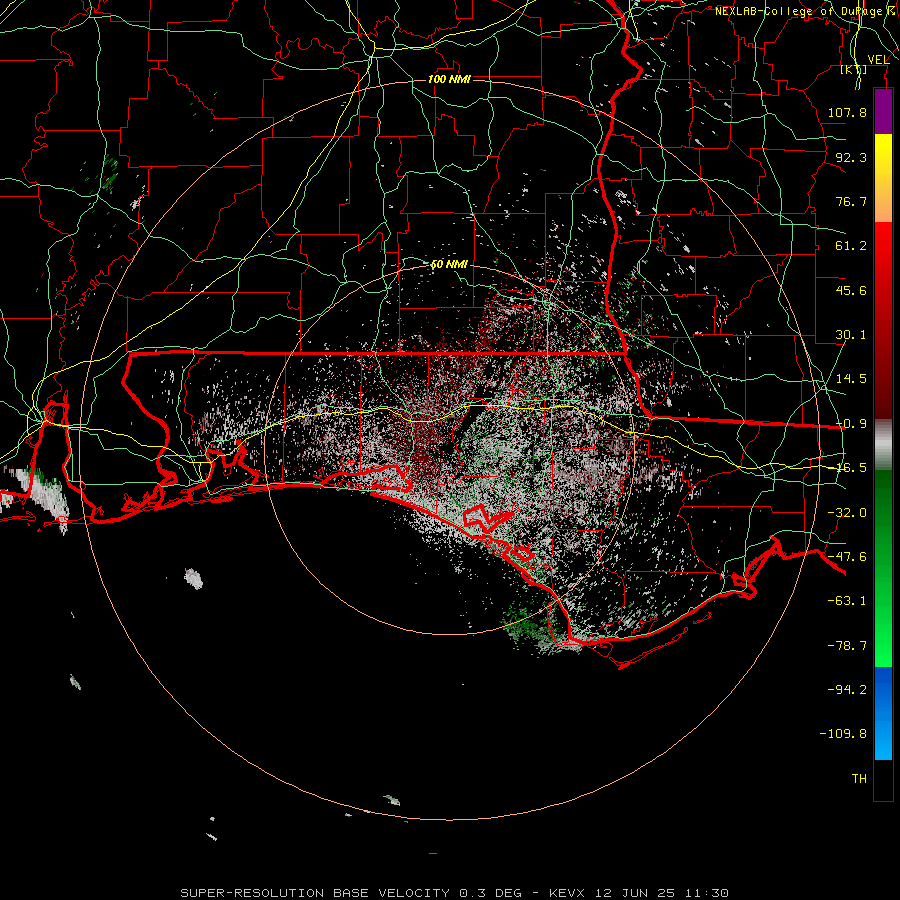900x900 pixels.
Task: Select the -109.8 legend value
Action: 843,734
